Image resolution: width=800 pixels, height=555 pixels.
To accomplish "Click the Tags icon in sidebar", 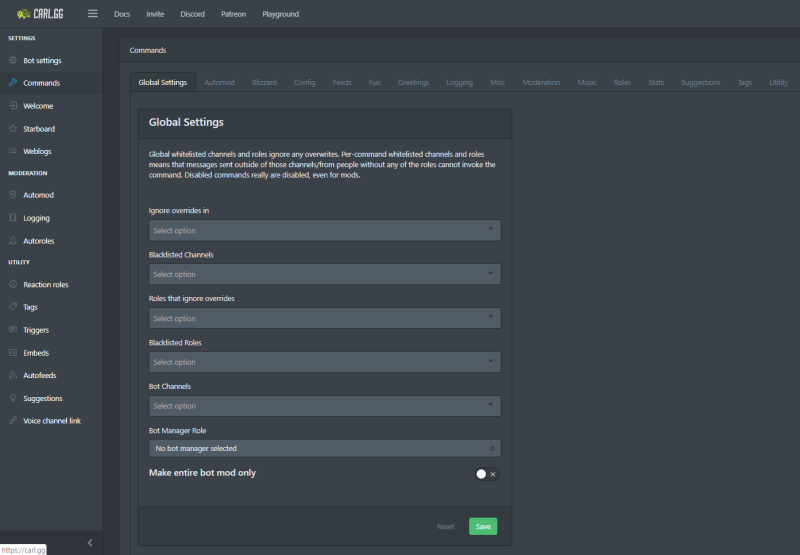I will point(13,307).
